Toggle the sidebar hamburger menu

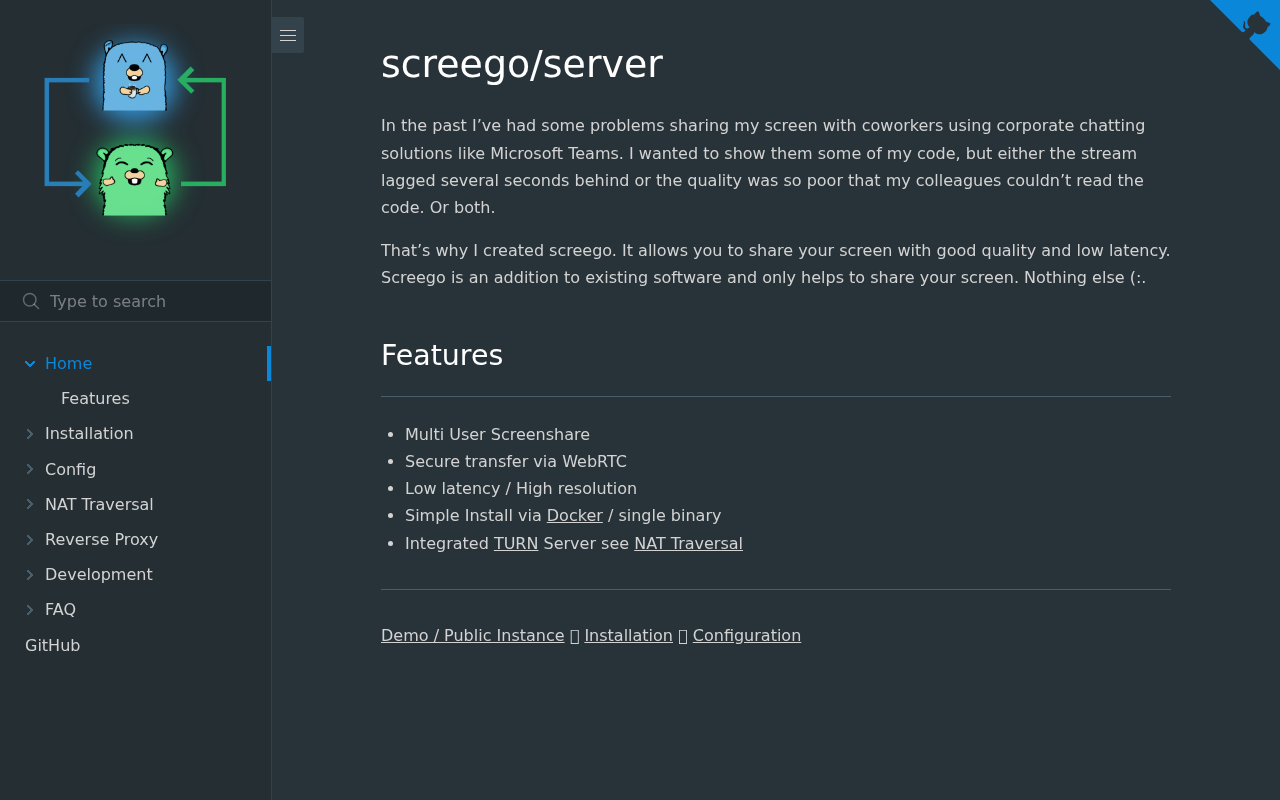(287, 34)
